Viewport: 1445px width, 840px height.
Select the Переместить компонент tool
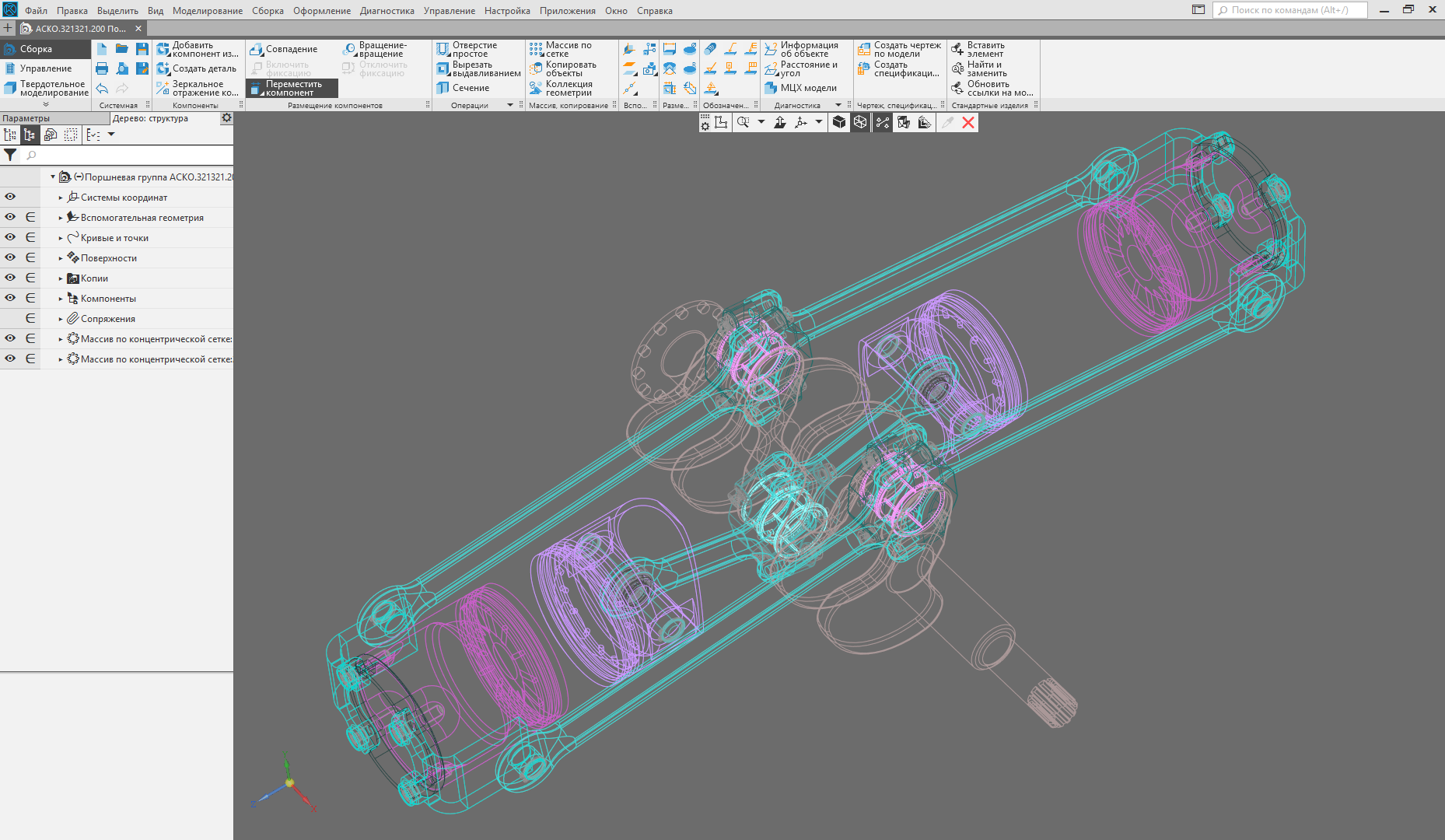[x=292, y=88]
